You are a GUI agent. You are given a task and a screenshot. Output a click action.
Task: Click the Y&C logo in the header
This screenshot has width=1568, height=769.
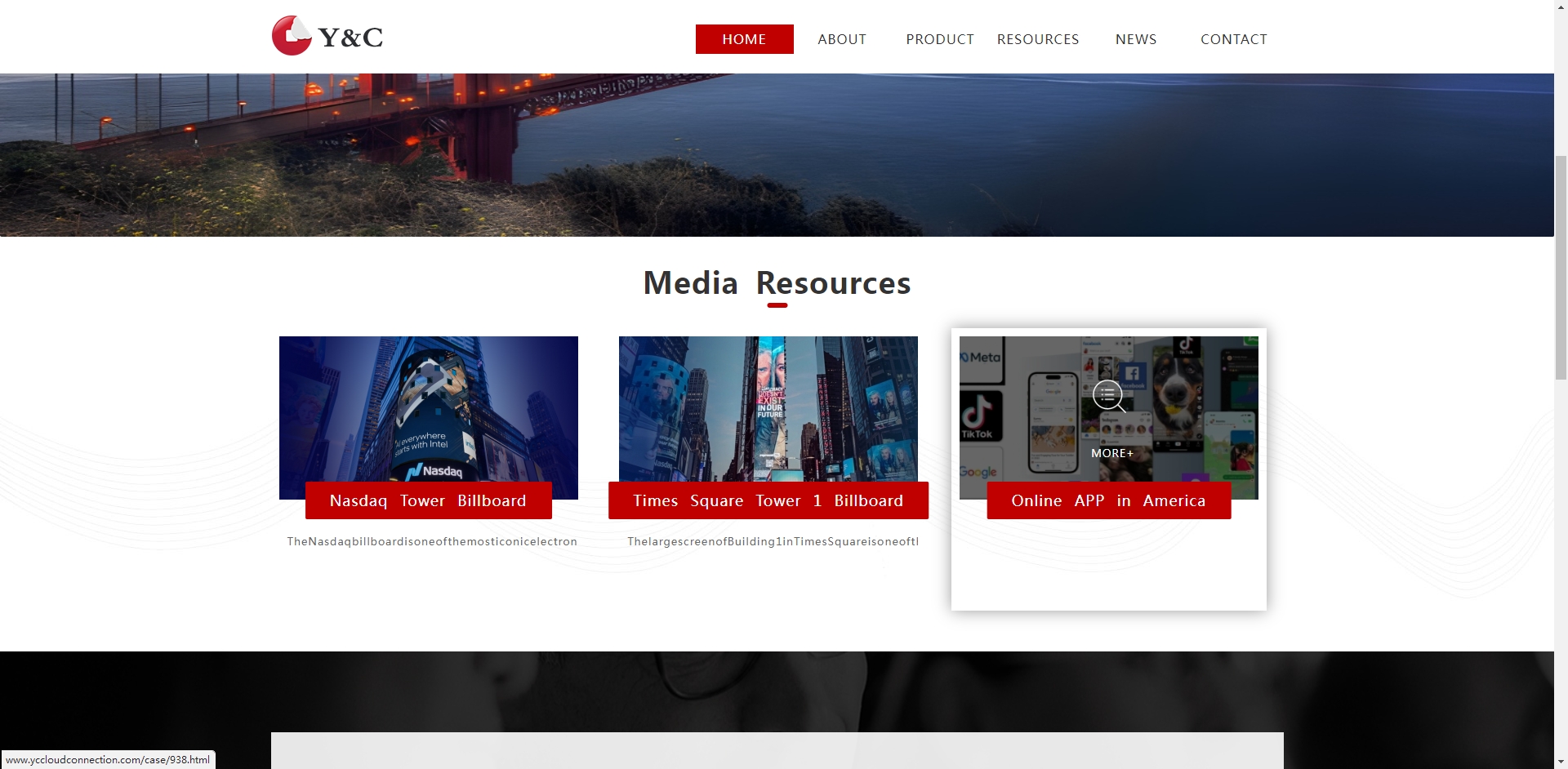click(x=327, y=37)
